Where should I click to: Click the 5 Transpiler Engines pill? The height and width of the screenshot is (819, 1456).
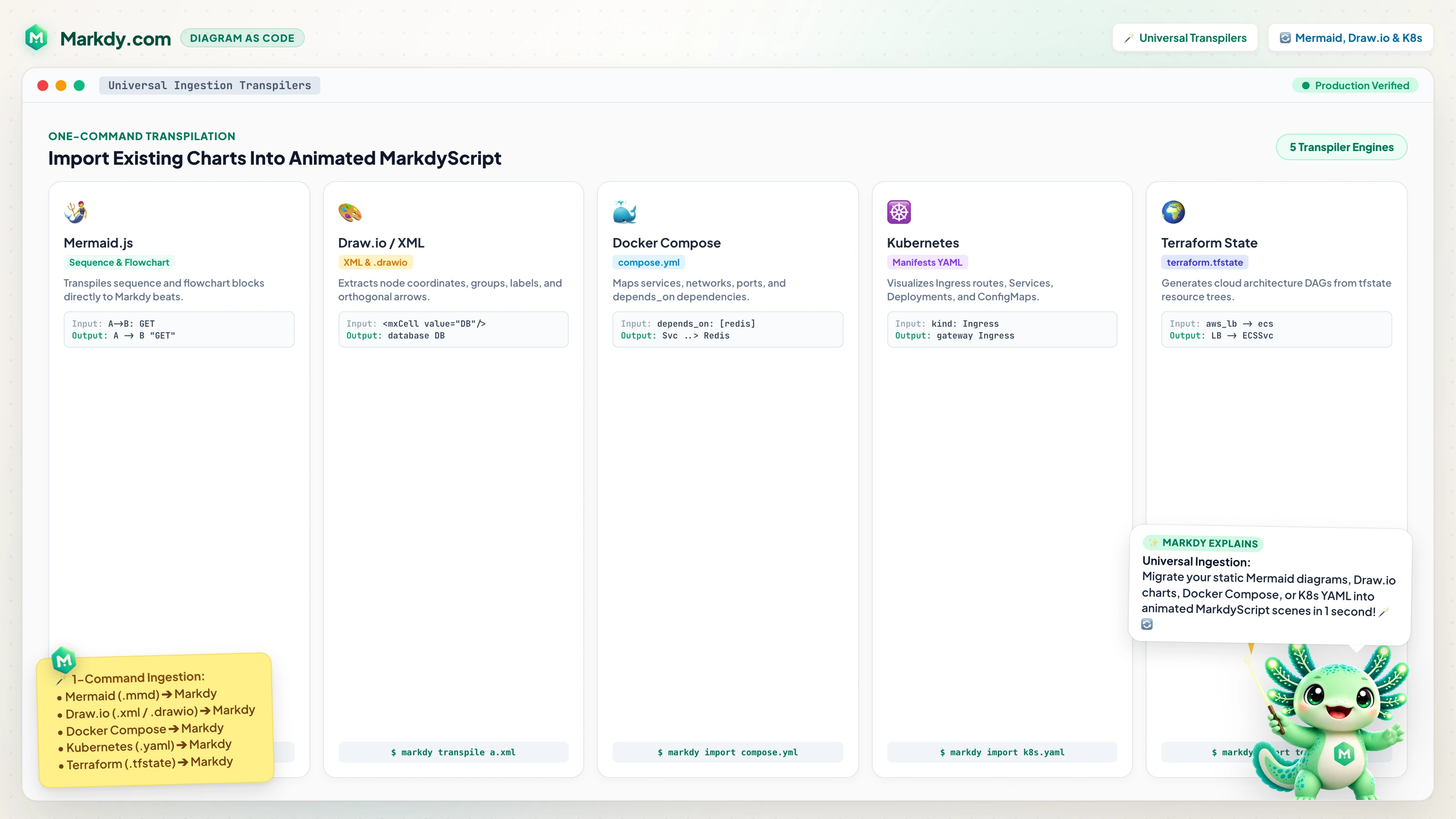pyautogui.click(x=1341, y=147)
